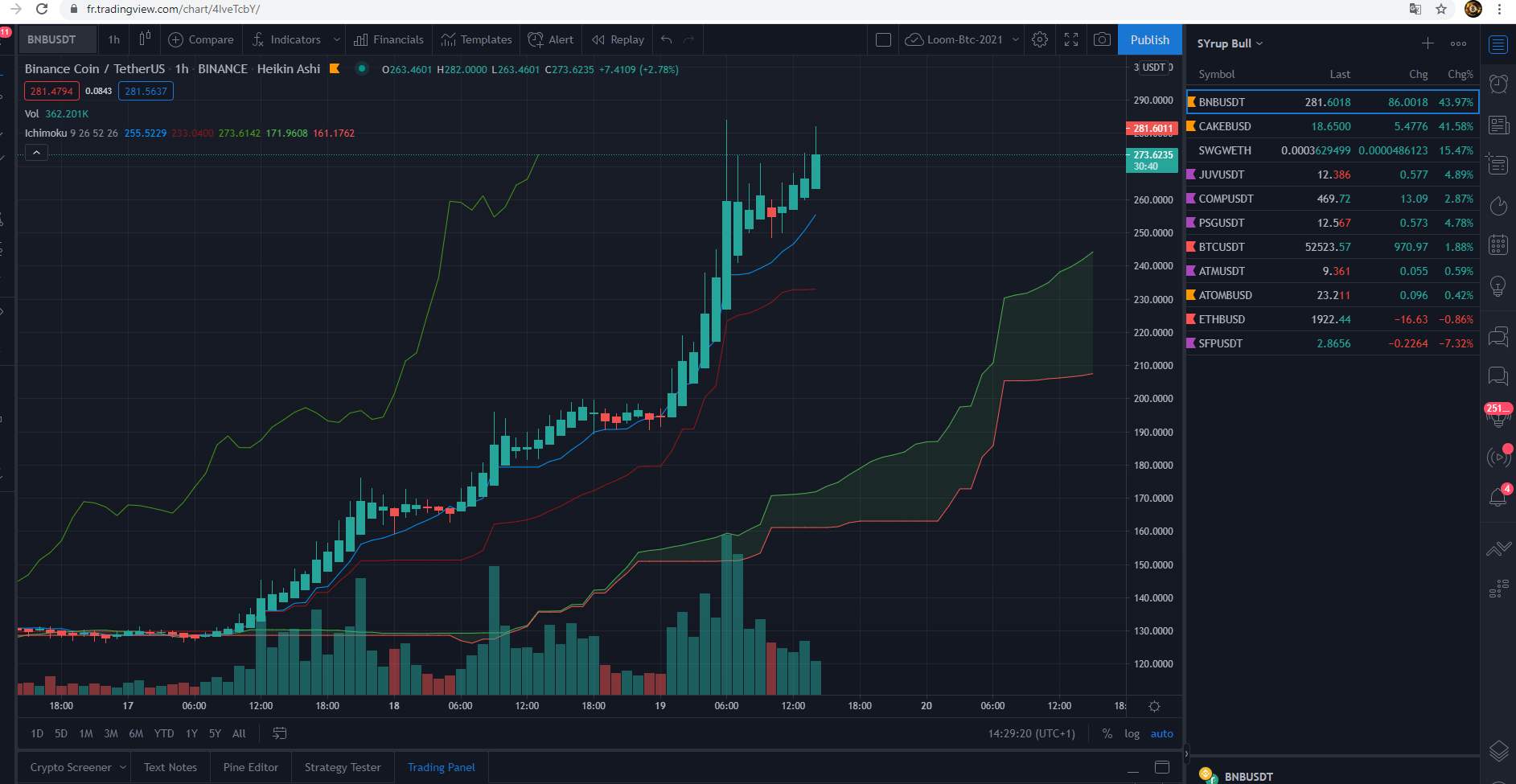The width and height of the screenshot is (1516, 784).
Task: Open watchlist more options dots
Action: 1458,43
